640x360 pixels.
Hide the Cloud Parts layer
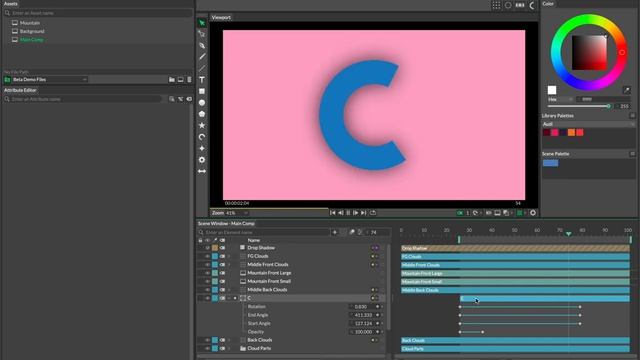[207, 348]
